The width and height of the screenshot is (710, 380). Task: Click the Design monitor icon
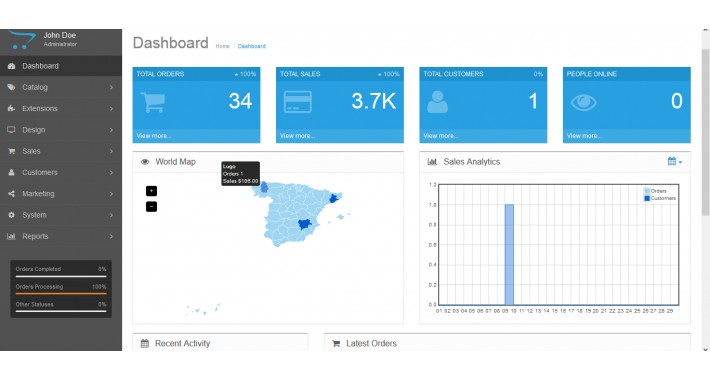pyautogui.click(x=11, y=130)
